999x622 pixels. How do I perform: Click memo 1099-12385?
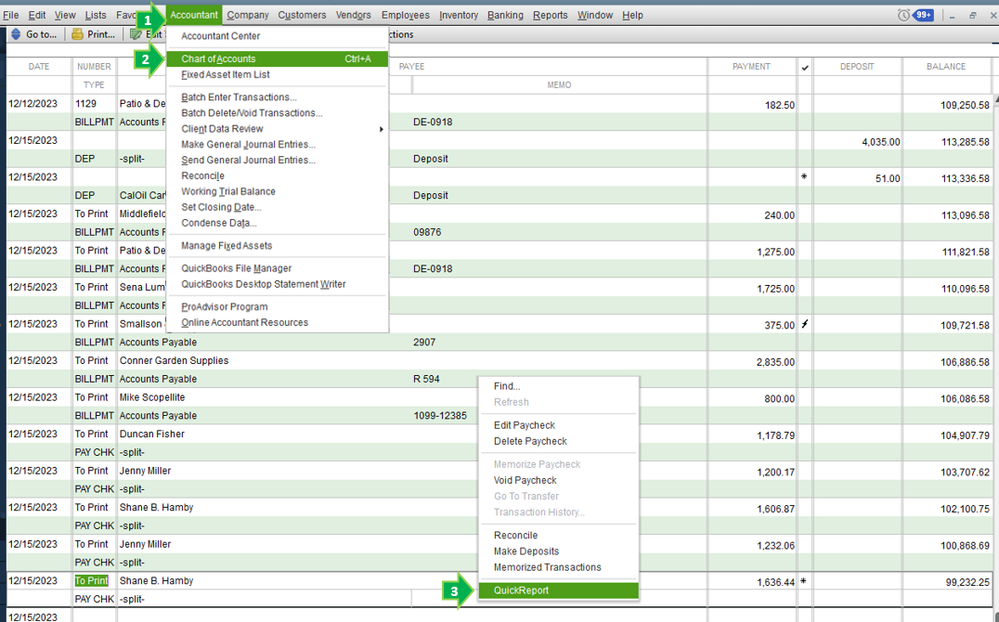pos(440,416)
